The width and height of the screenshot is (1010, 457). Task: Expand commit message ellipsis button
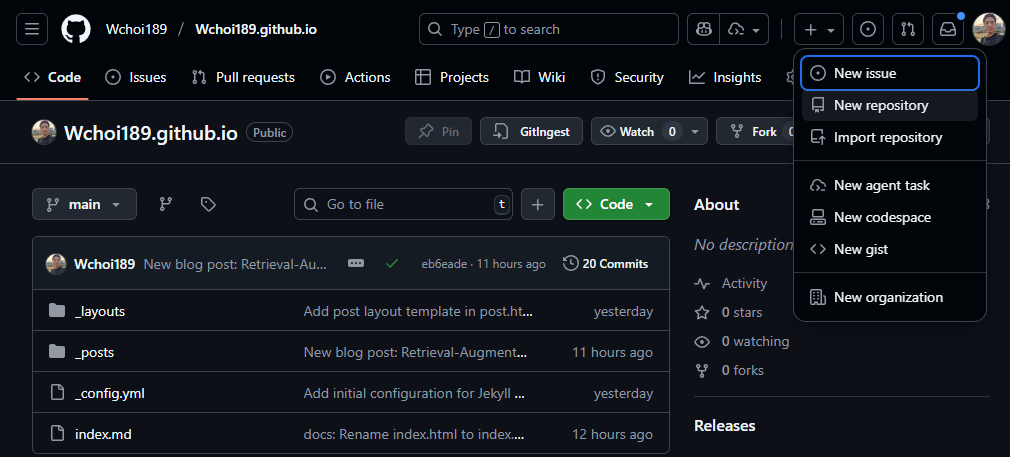[356, 264]
